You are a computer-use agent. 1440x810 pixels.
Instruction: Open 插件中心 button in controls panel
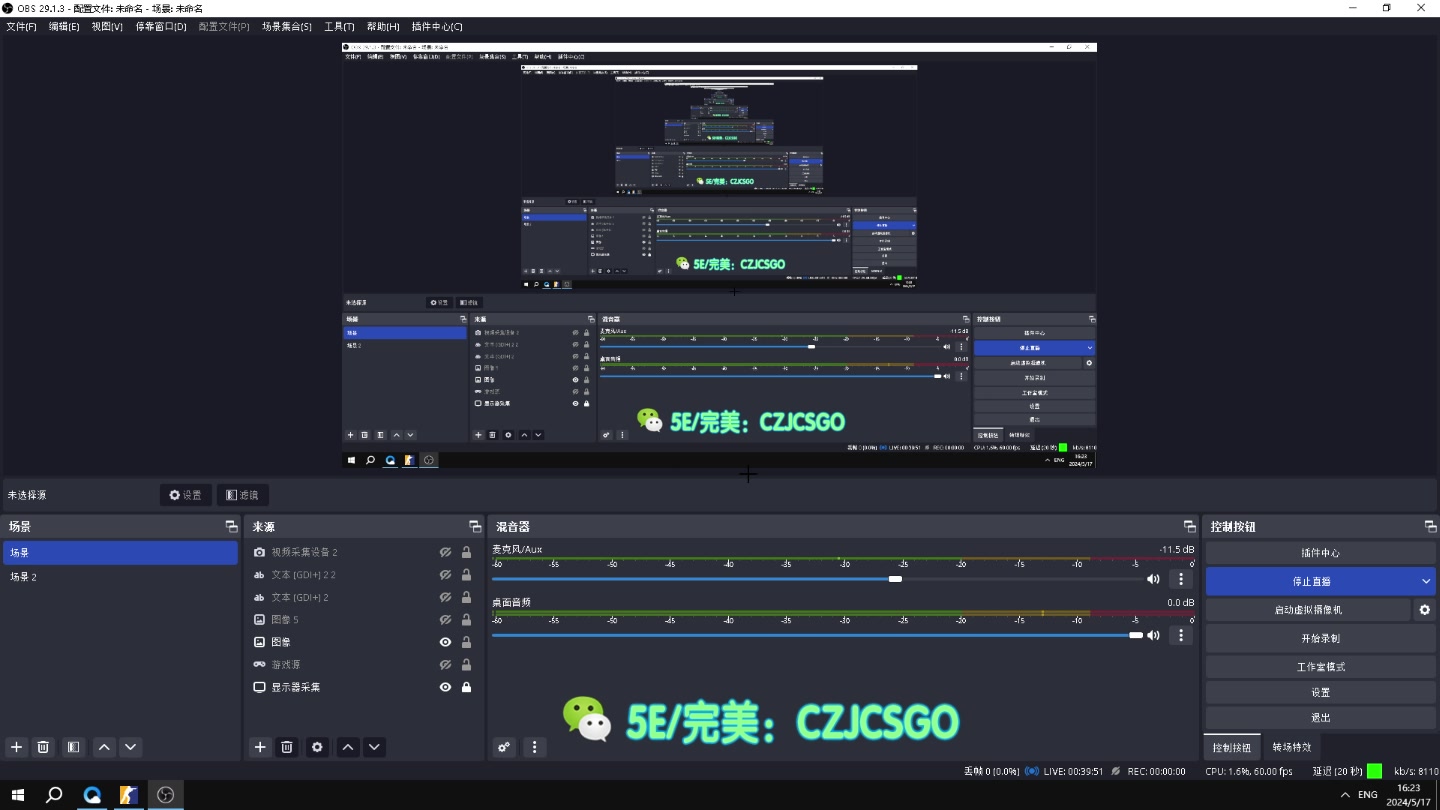coord(1320,553)
